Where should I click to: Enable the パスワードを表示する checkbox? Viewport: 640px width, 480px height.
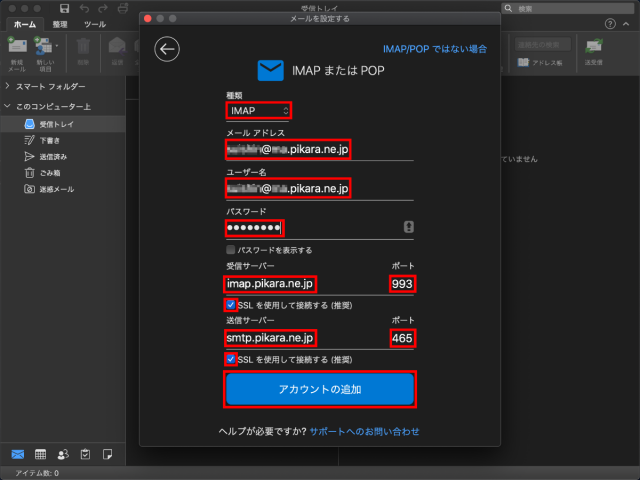tap(231, 250)
